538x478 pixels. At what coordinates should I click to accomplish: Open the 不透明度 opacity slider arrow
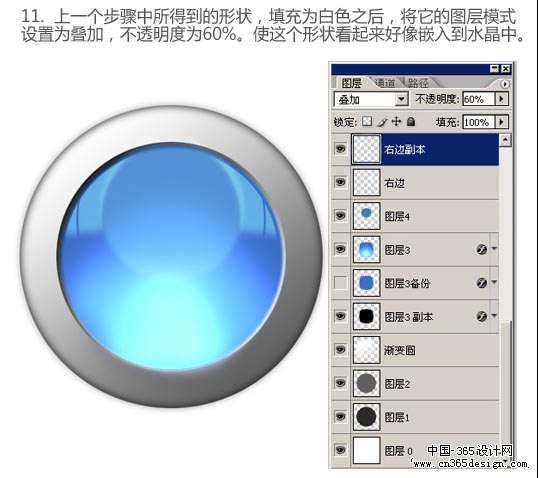pos(501,99)
